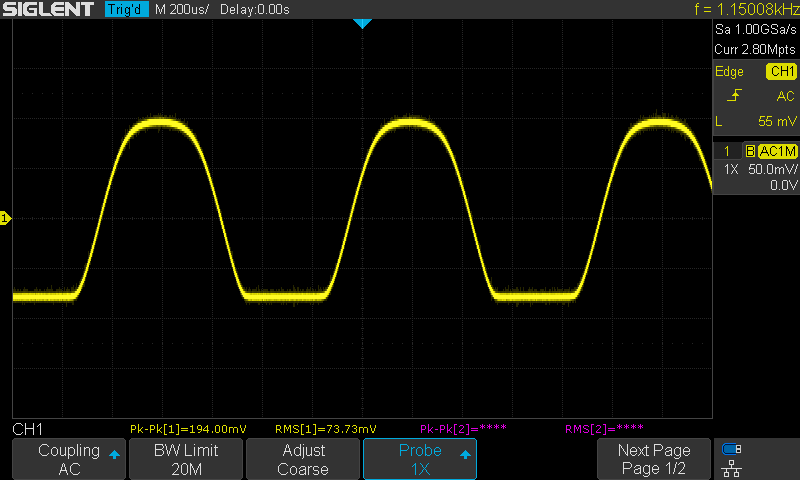
Task: Click the blue arrow on the Probe button
Action: pos(465,454)
